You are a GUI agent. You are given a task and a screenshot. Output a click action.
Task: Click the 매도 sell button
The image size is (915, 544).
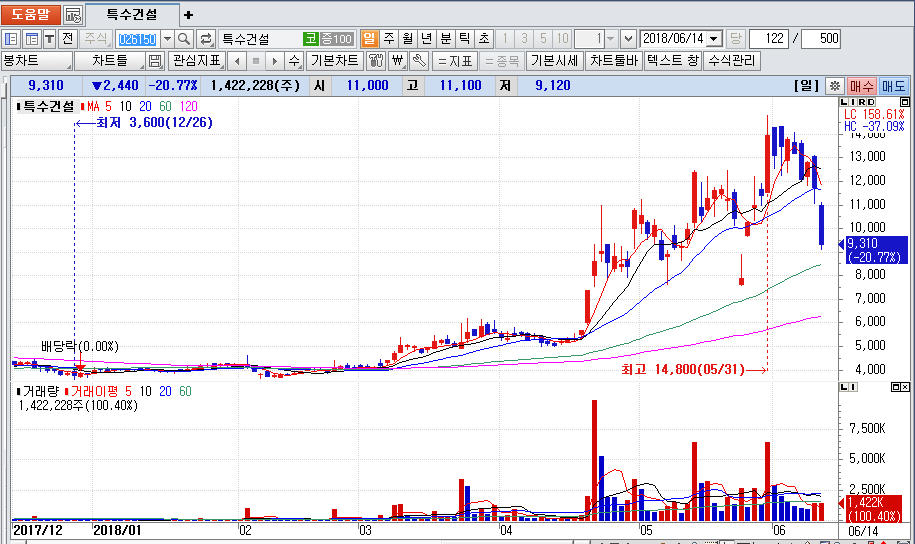pos(893,86)
